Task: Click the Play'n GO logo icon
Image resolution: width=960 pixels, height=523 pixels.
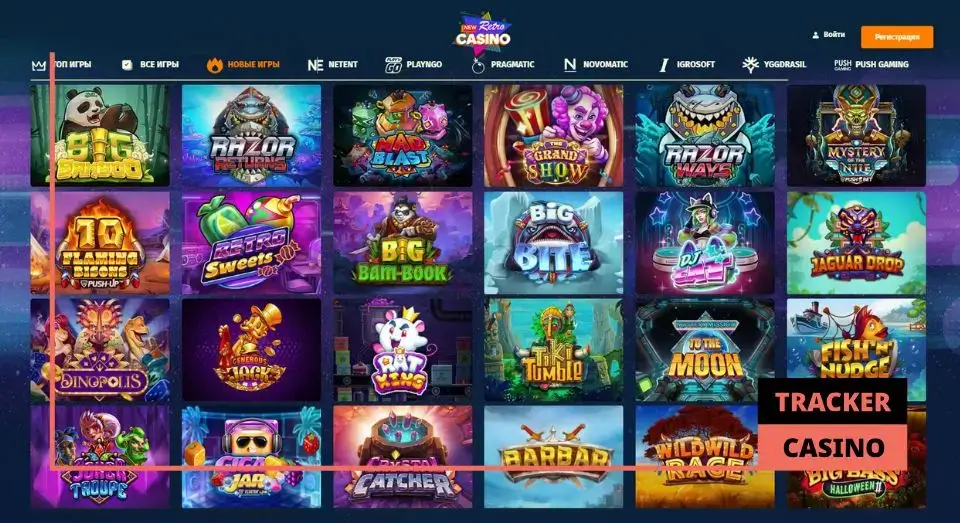Action: pos(393,64)
